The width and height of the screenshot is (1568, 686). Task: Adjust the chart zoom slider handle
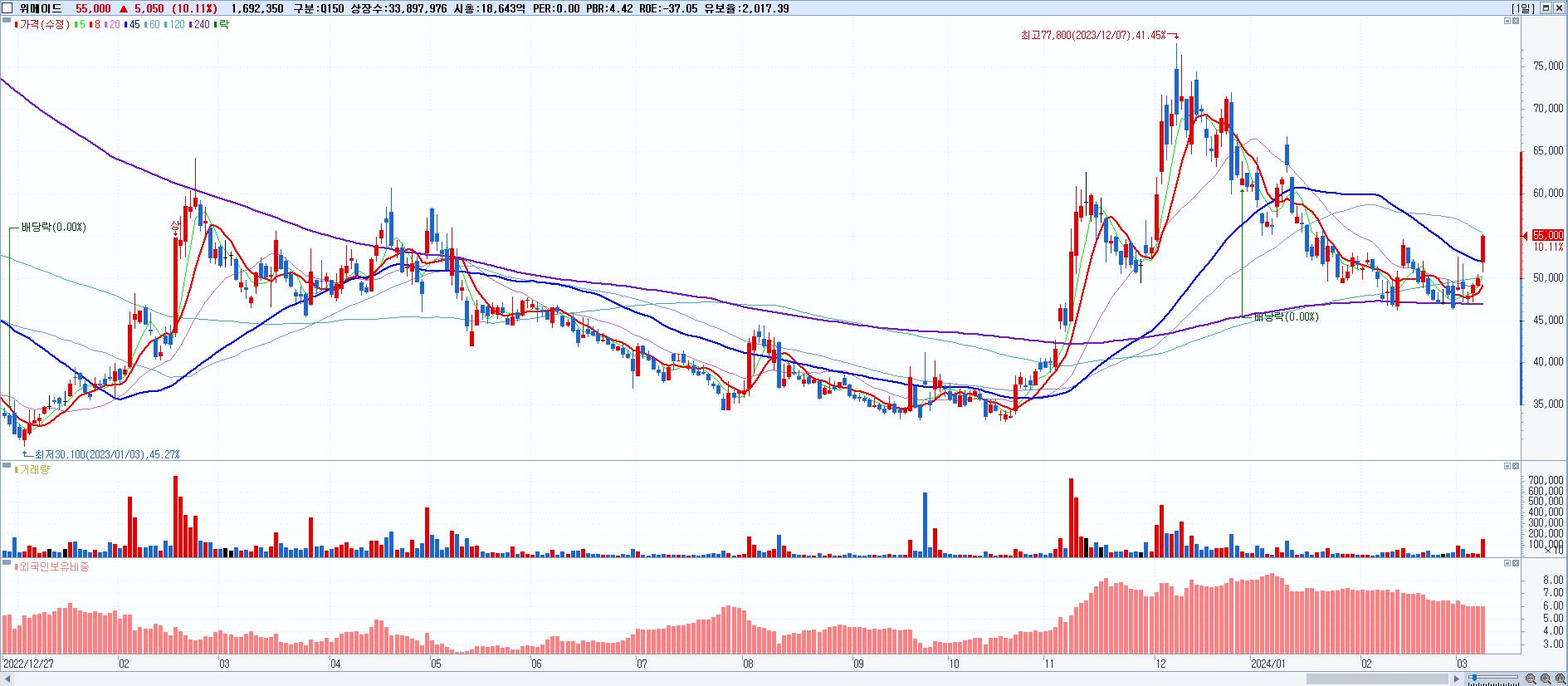coord(1474,678)
